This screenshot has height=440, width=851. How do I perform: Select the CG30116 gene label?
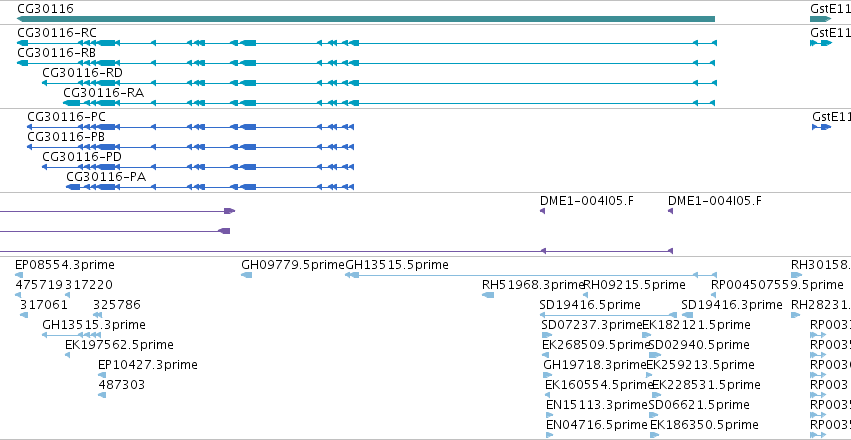46,9
